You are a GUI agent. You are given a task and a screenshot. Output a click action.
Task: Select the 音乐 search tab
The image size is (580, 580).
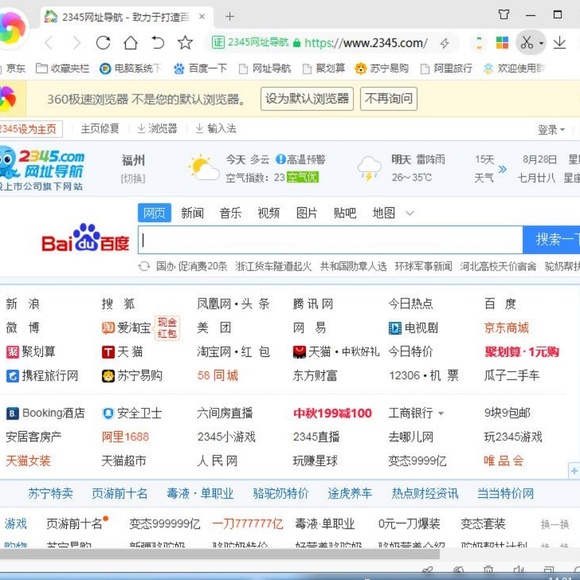230,213
